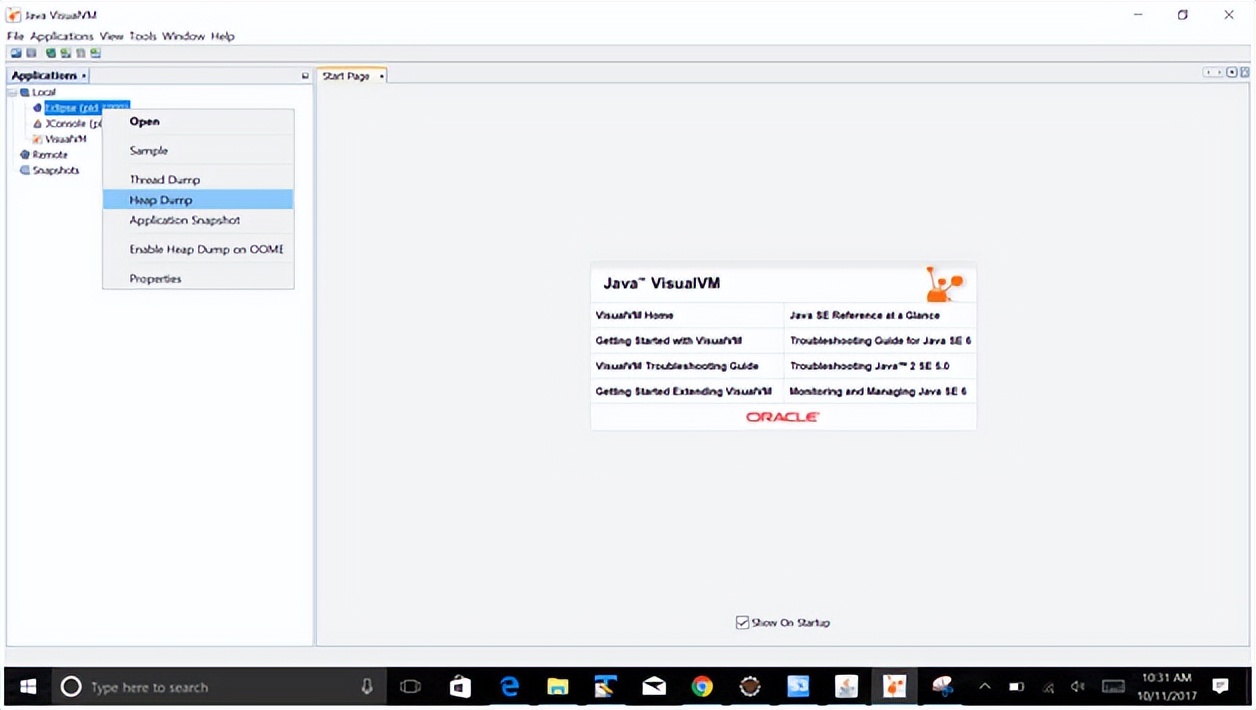The height and width of the screenshot is (710, 1256).
Task: Close the Start Page tab
Action: coord(381,76)
